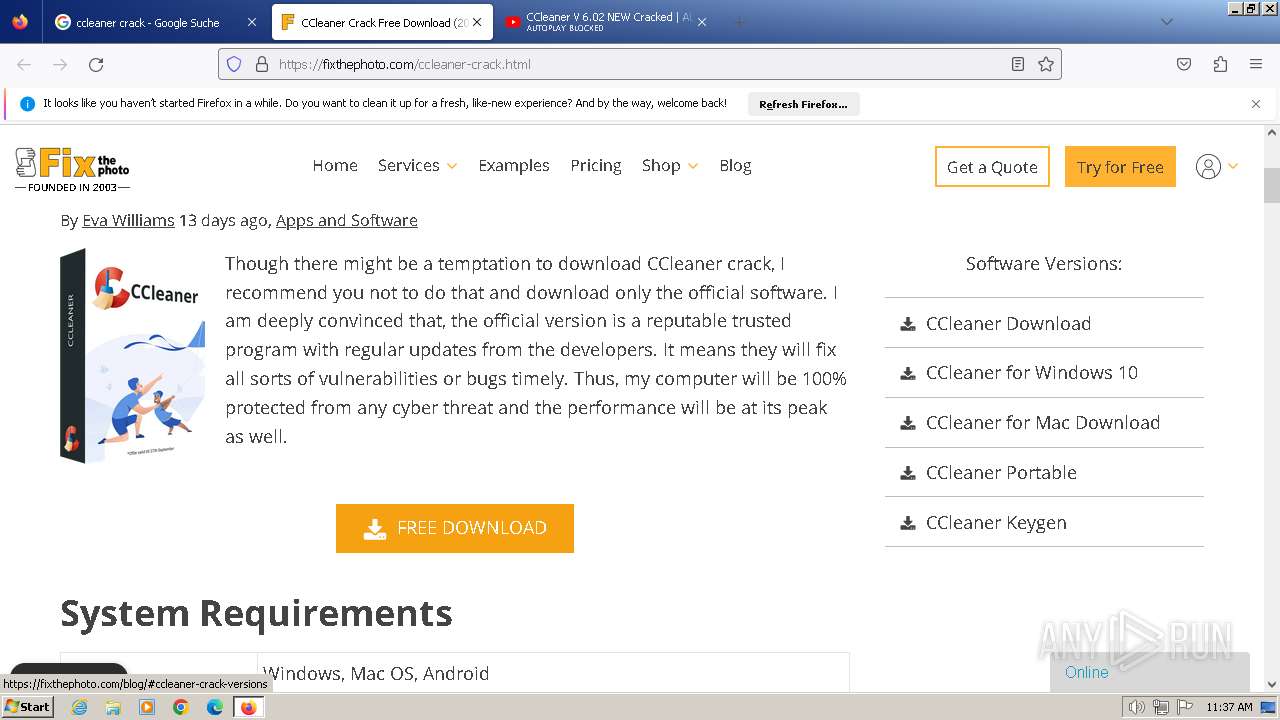This screenshot has width=1280, height=720.
Task: Open the File Explorer taskbar icon
Action: tap(113, 707)
